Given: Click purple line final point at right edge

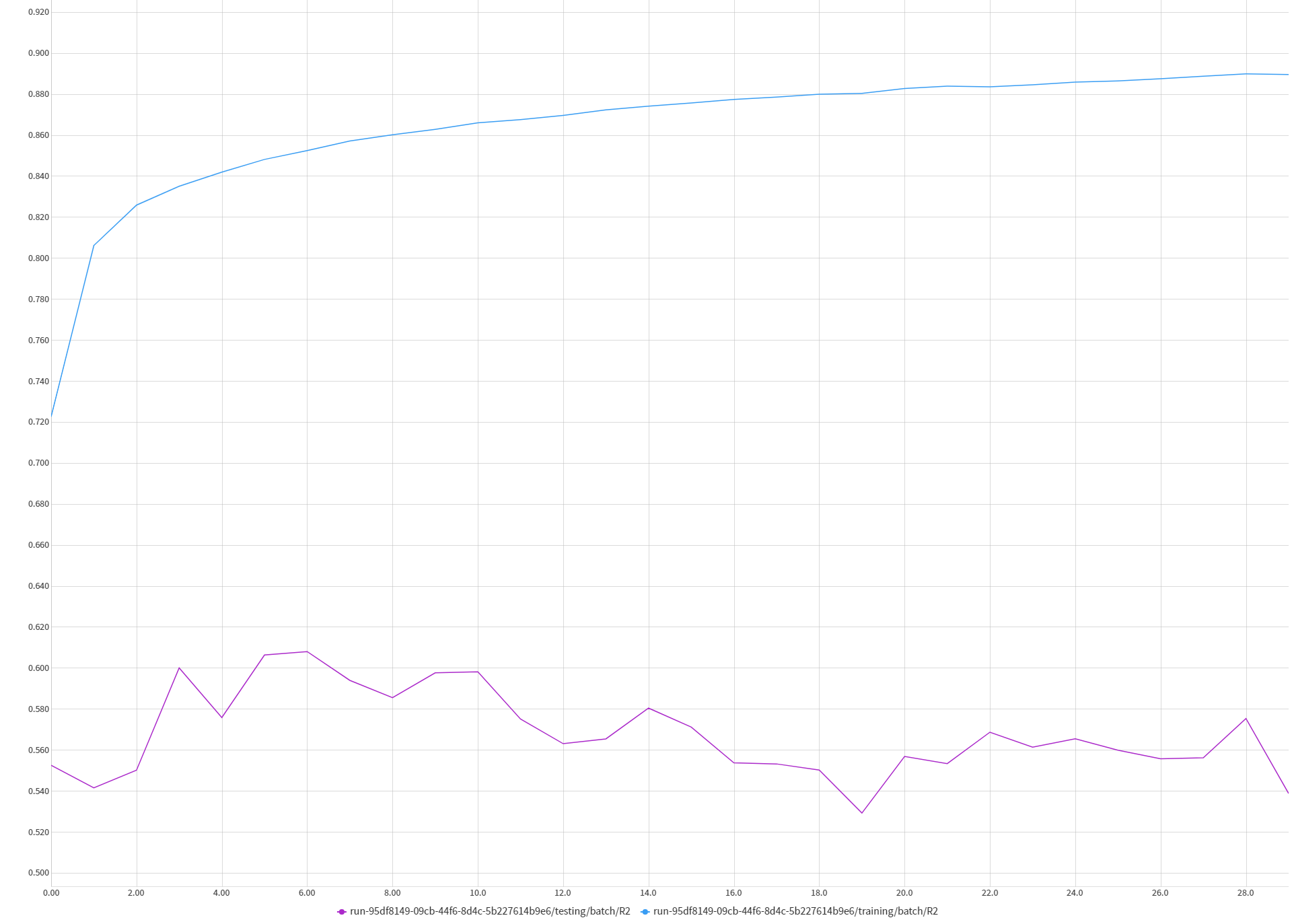Looking at the screenshot, I should click(x=1288, y=793).
